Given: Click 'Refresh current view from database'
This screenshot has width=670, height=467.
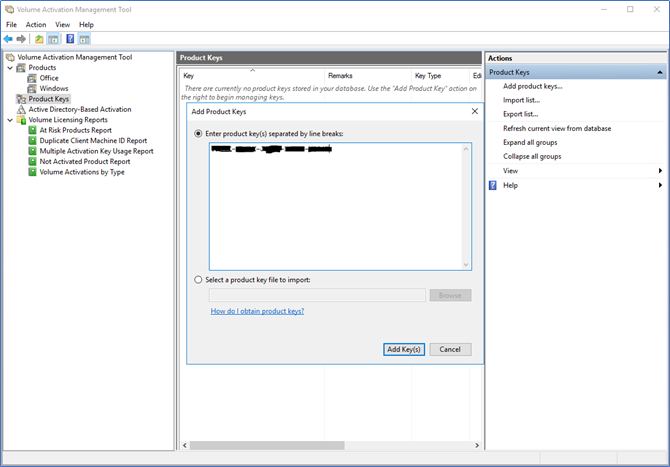Looking at the screenshot, I should point(557,129).
